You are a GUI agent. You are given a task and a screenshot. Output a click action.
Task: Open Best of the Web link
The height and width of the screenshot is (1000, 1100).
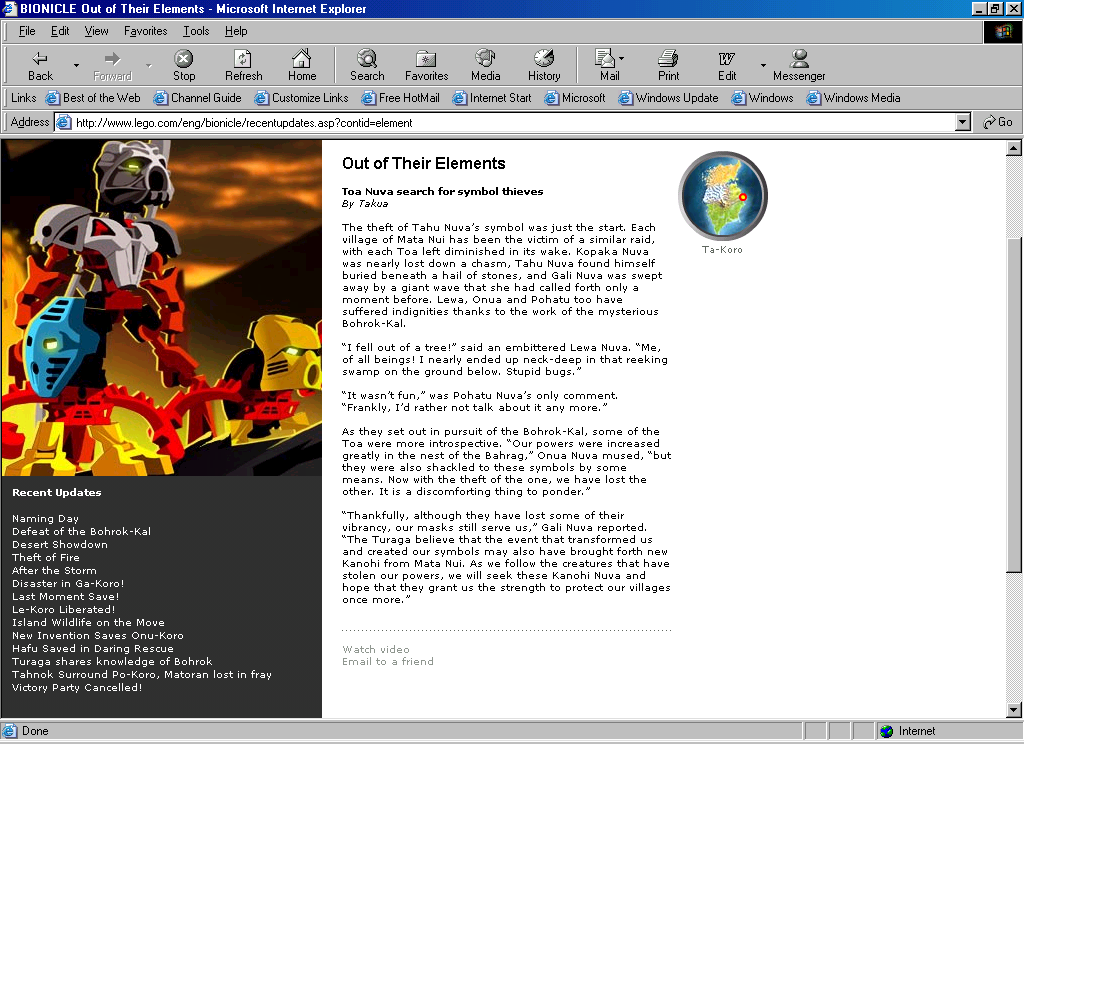click(93, 98)
